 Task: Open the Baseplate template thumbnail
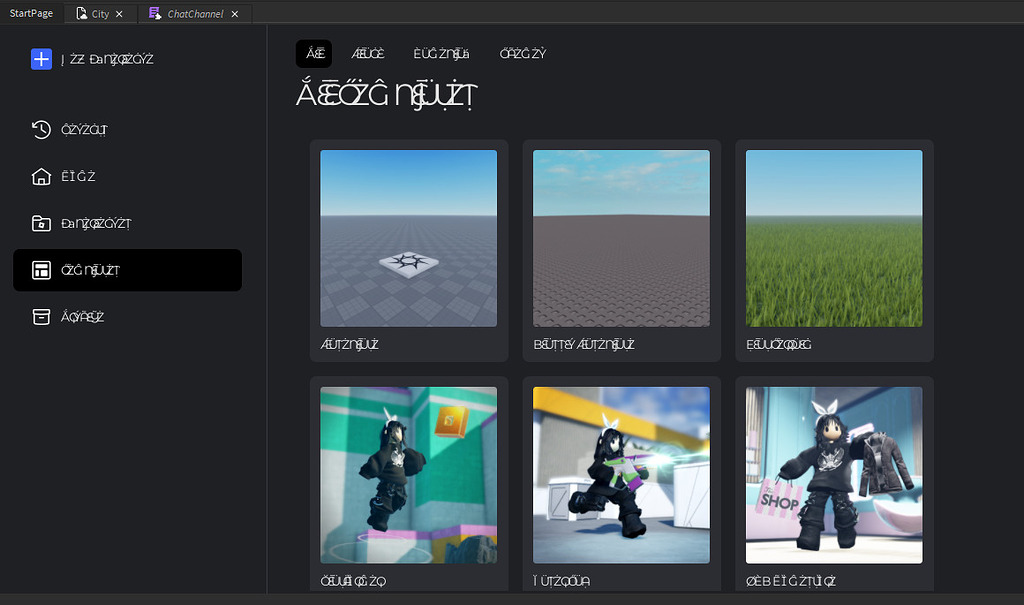pos(408,238)
